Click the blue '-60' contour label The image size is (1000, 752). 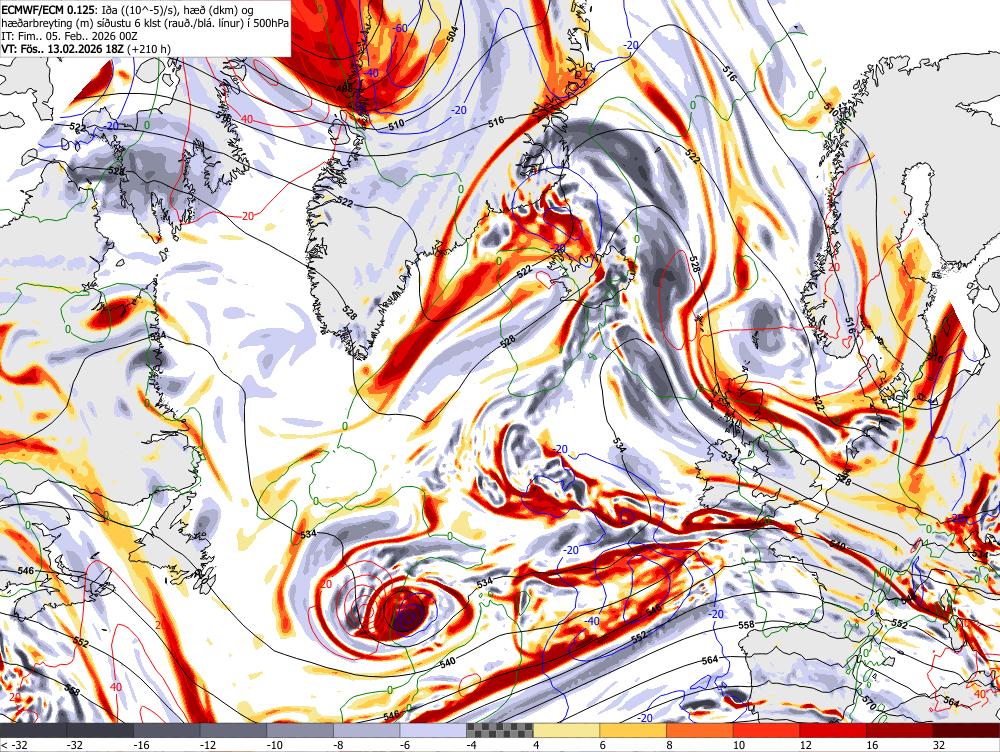tap(400, 28)
